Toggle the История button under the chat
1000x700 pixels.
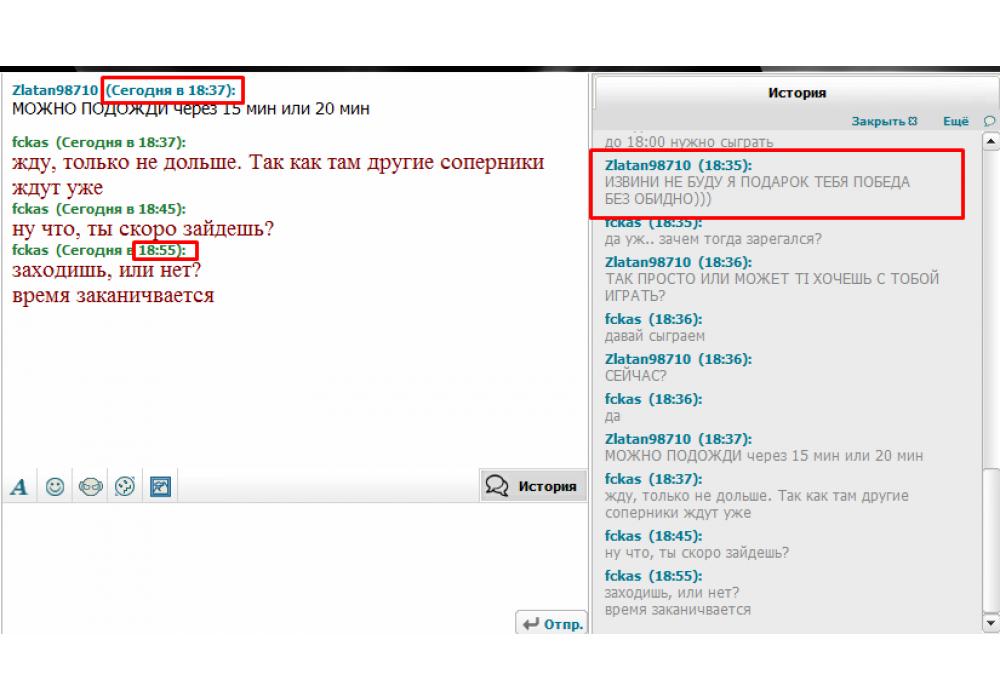tap(532, 486)
